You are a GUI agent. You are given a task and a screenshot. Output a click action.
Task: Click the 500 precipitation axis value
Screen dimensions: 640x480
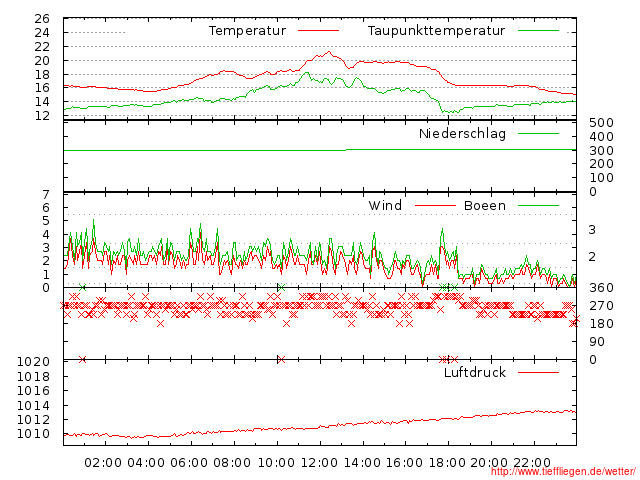pyautogui.click(x=601, y=123)
